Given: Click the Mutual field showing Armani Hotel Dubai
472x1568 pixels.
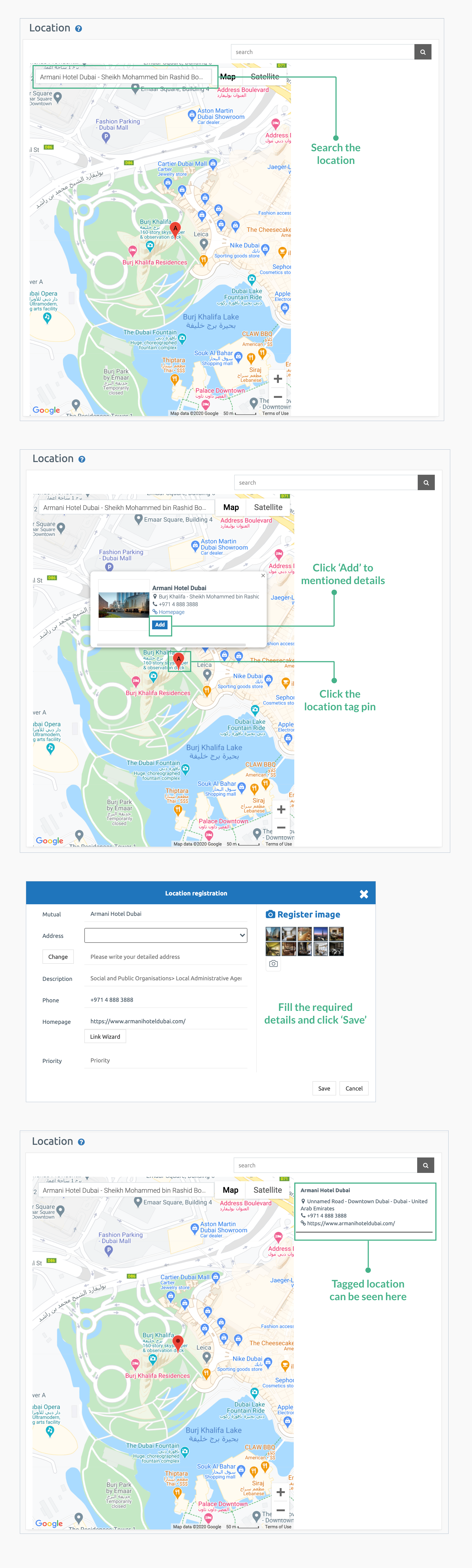Looking at the screenshot, I should pyautogui.click(x=166, y=914).
